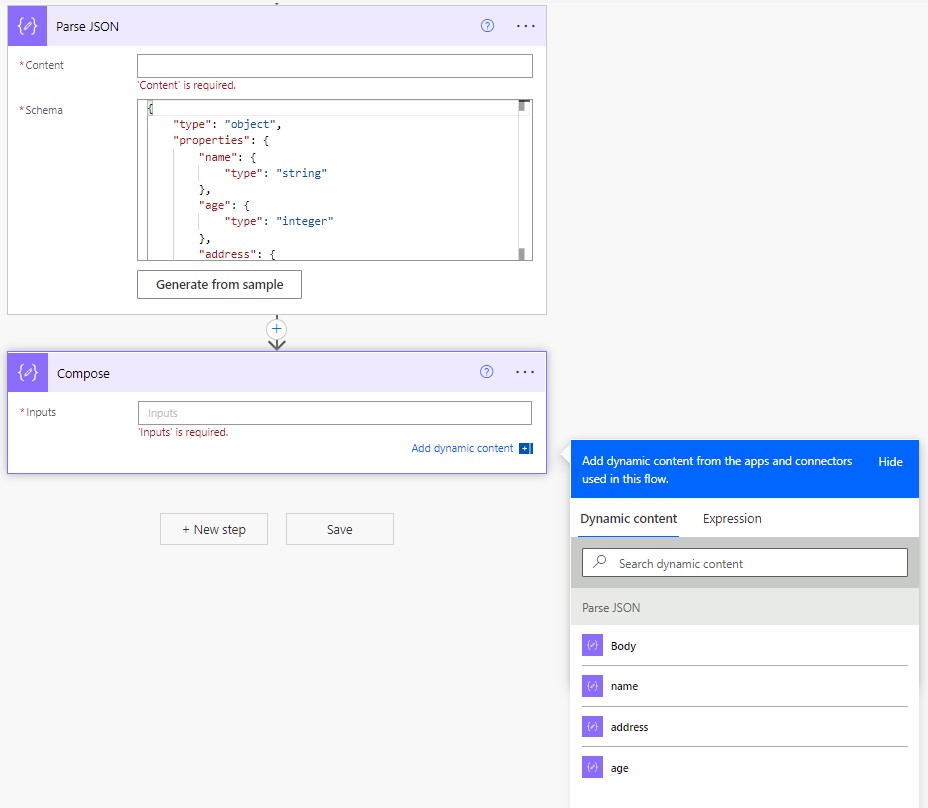Image resolution: width=928 pixels, height=808 pixels.
Task: Click the Parse JSON title text
Action: [x=87, y=27]
